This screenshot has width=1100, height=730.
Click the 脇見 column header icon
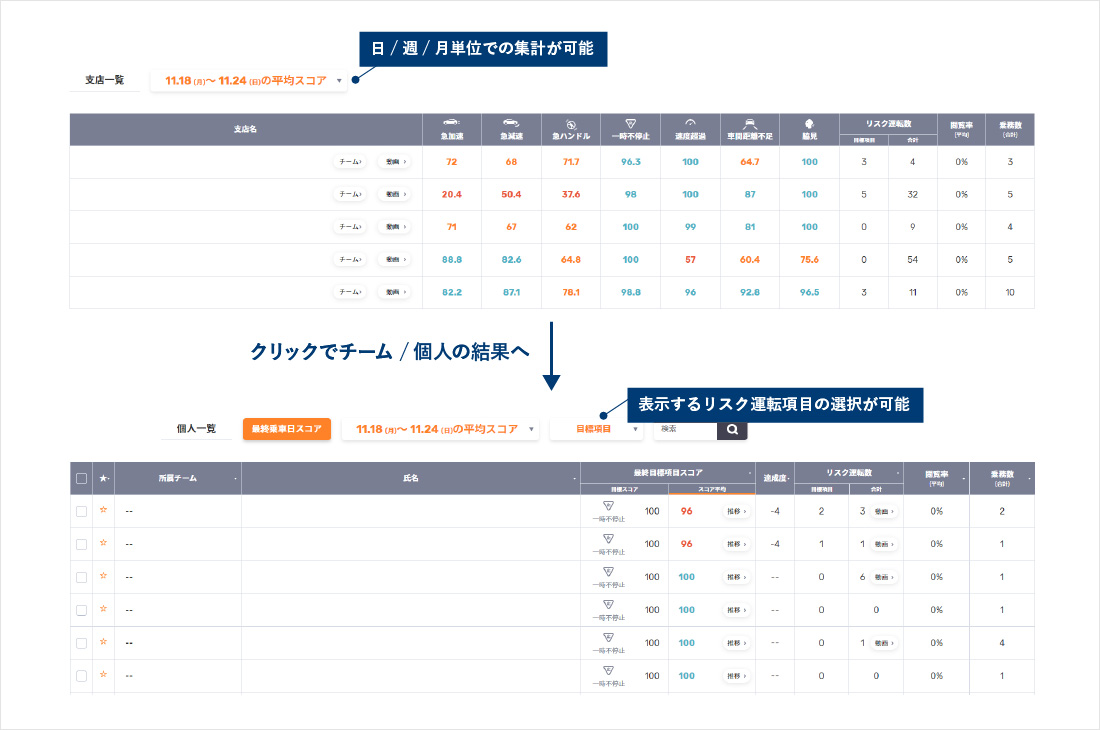coord(809,122)
